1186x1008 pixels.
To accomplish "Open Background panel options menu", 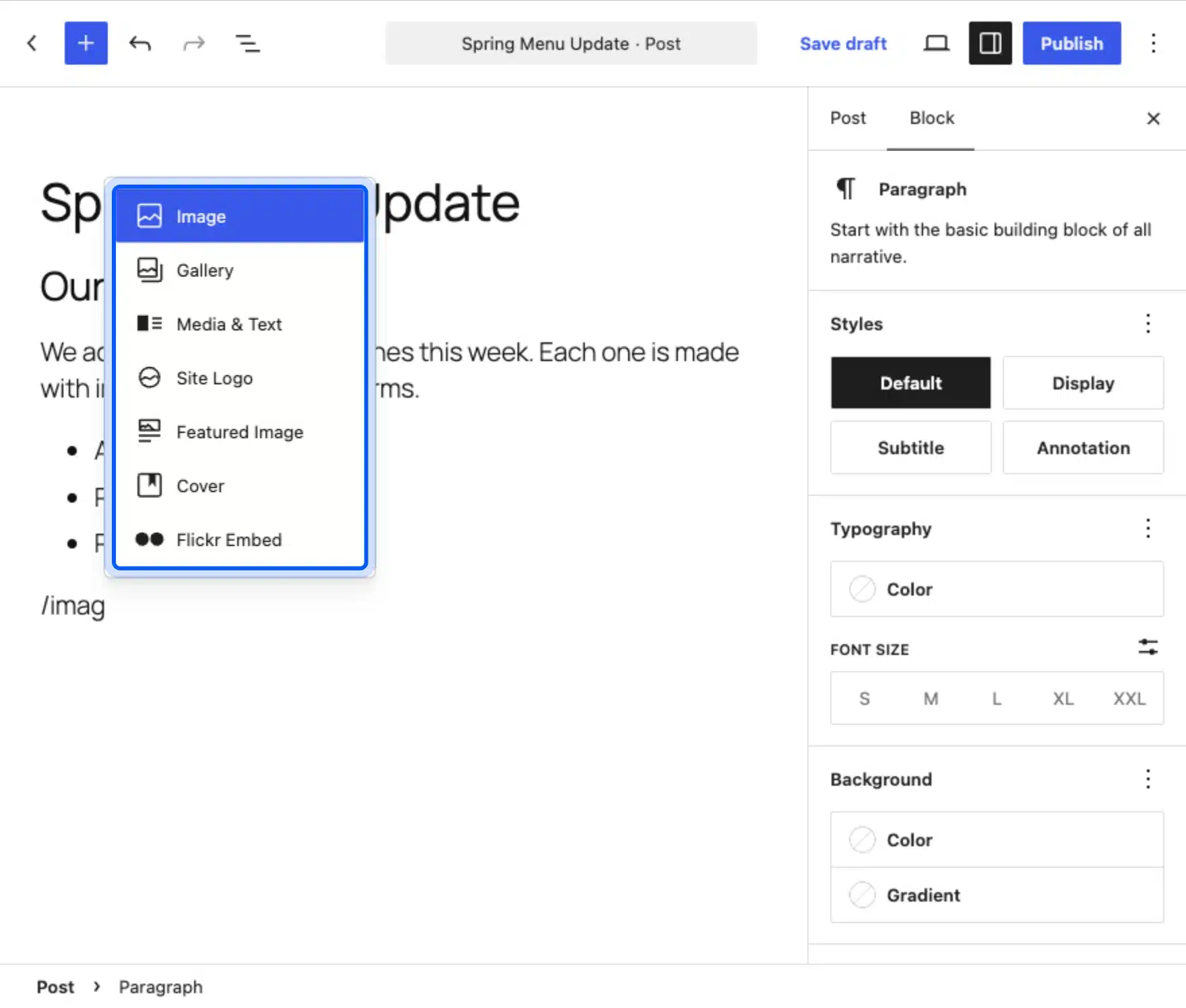I will click(x=1148, y=779).
